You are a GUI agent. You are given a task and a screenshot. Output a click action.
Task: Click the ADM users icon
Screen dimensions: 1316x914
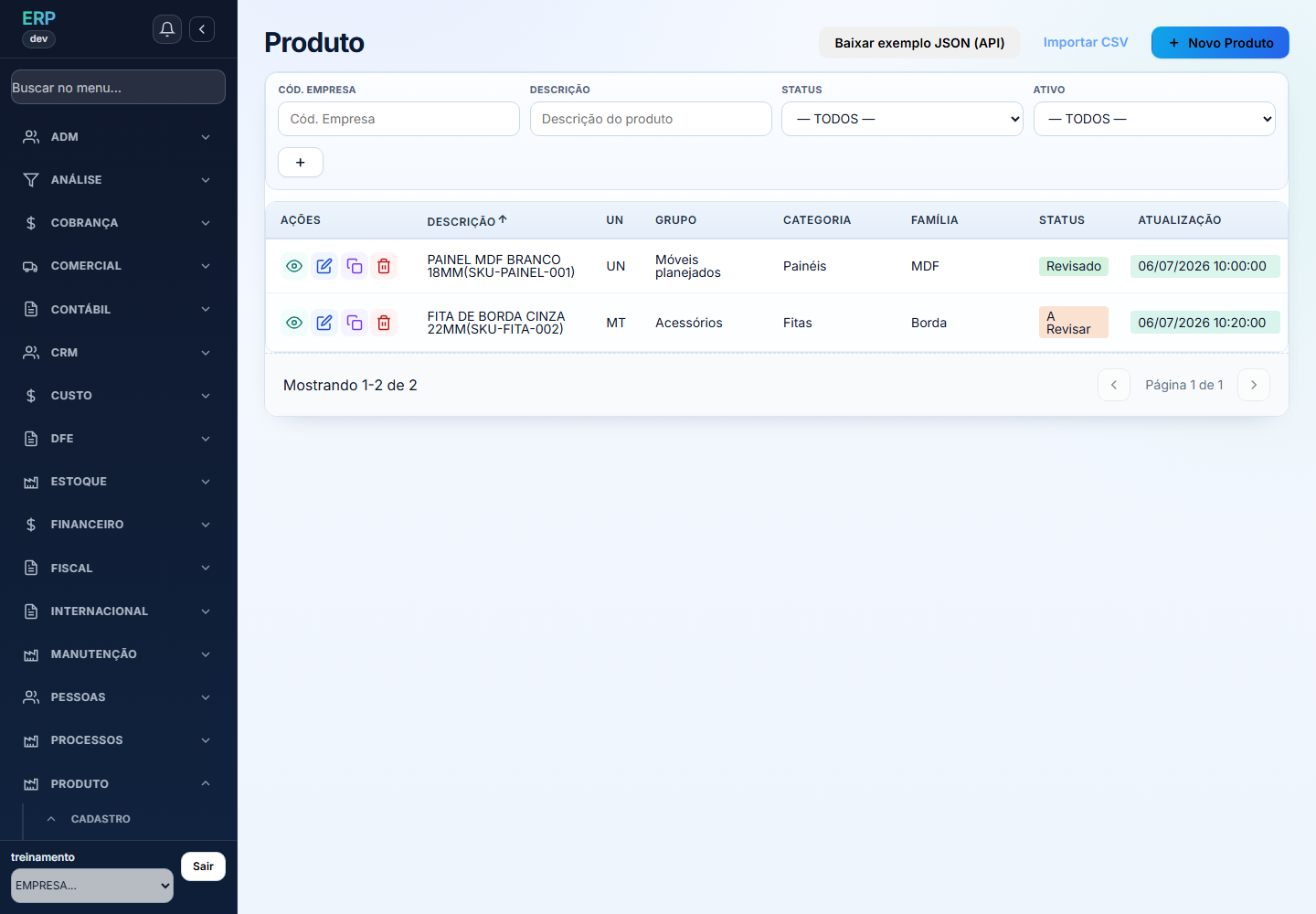[31, 137]
